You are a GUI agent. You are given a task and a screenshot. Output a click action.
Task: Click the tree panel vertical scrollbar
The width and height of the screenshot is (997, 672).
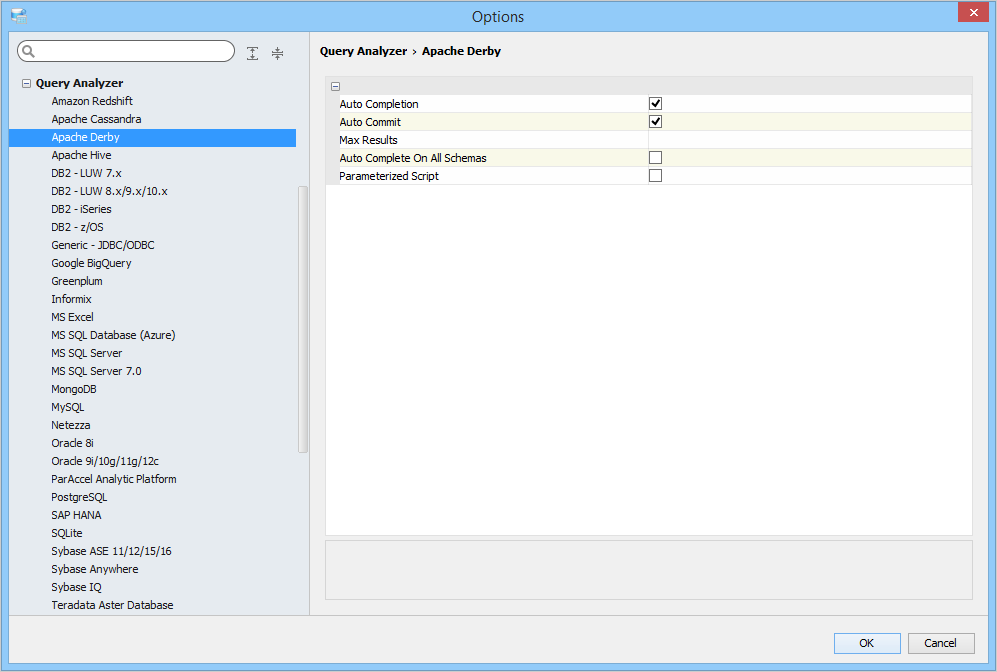point(303,319)
